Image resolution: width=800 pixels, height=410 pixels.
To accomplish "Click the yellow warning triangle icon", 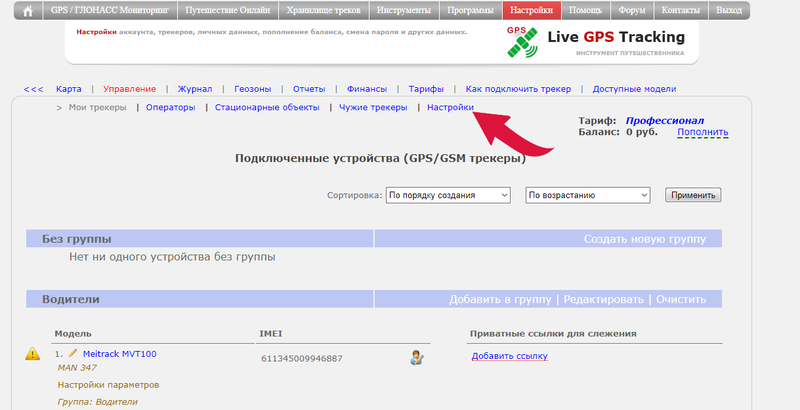I will tap(33, 354).
